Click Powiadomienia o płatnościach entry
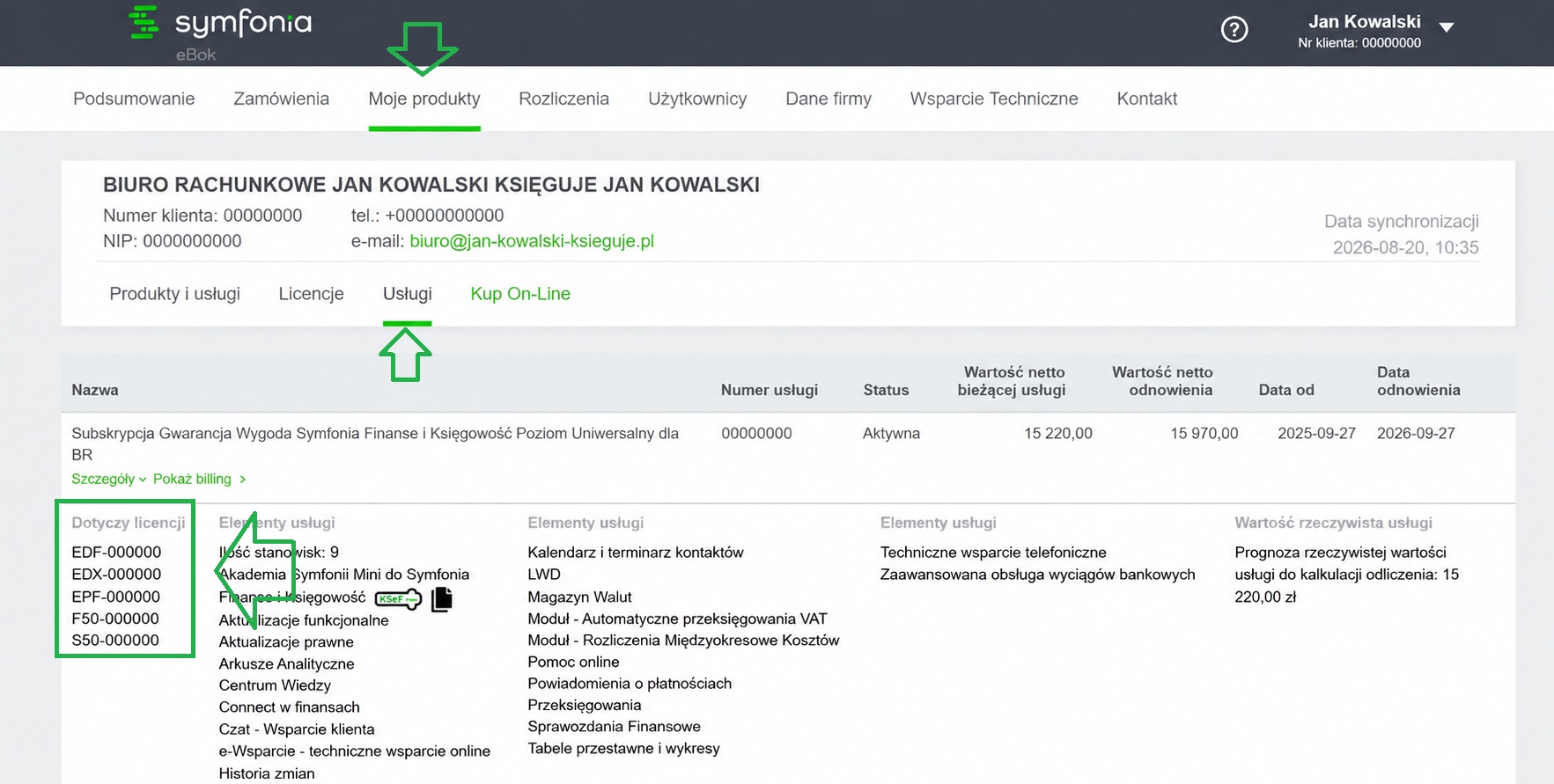Image resolution: width=1554 pixels, height=784 pixels. 630,684
